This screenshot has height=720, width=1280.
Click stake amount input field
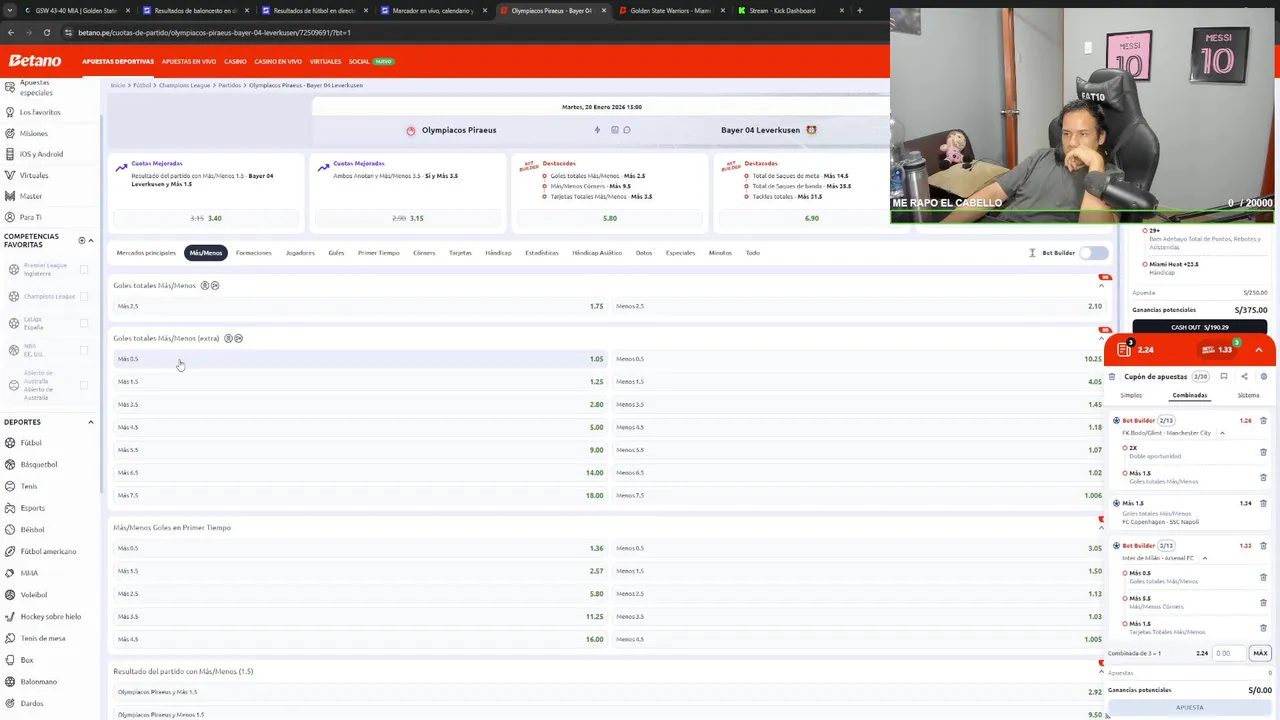[x=1229, y=653]
